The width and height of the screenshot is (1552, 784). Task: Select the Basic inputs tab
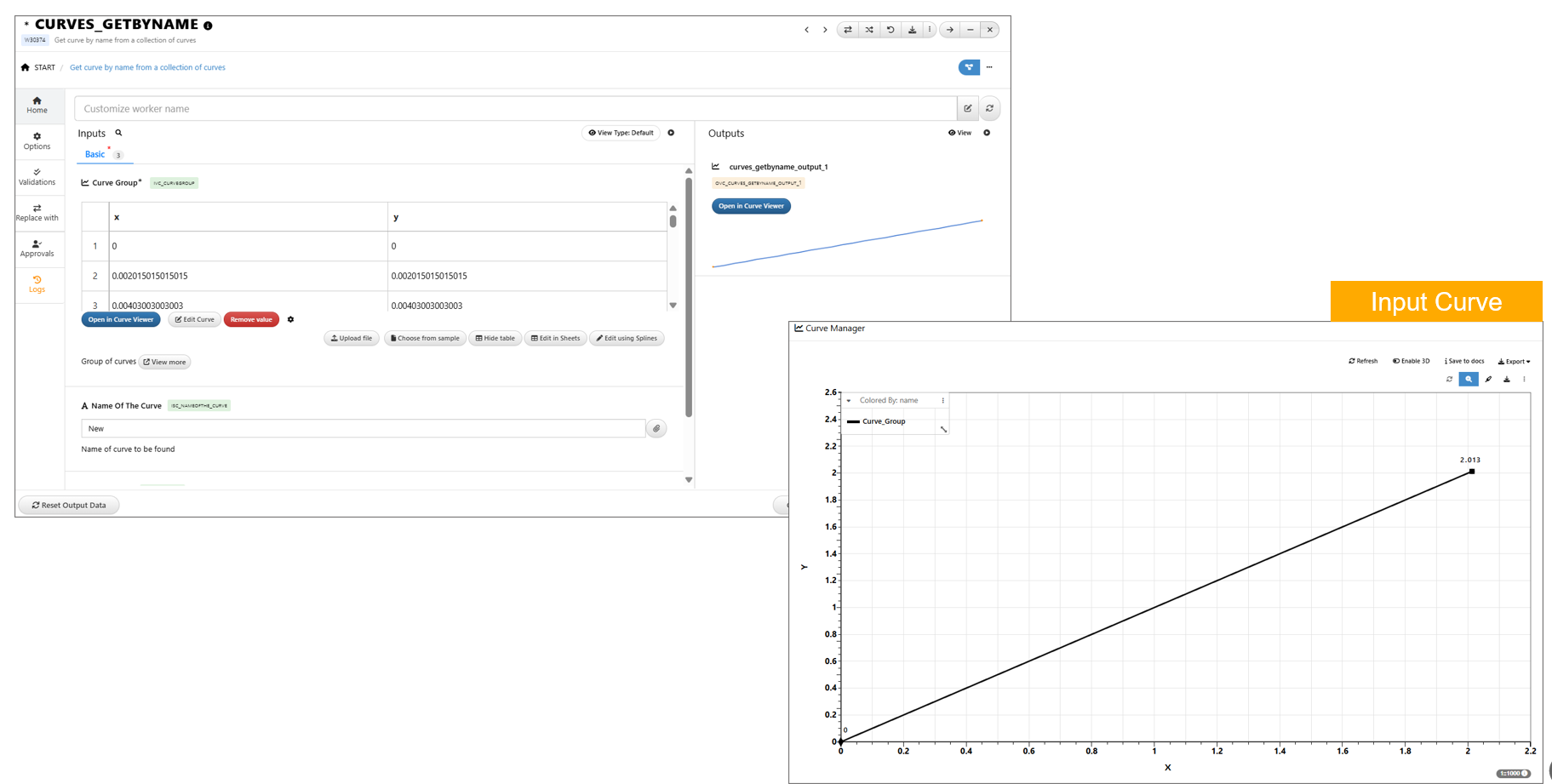pos(94,154)
